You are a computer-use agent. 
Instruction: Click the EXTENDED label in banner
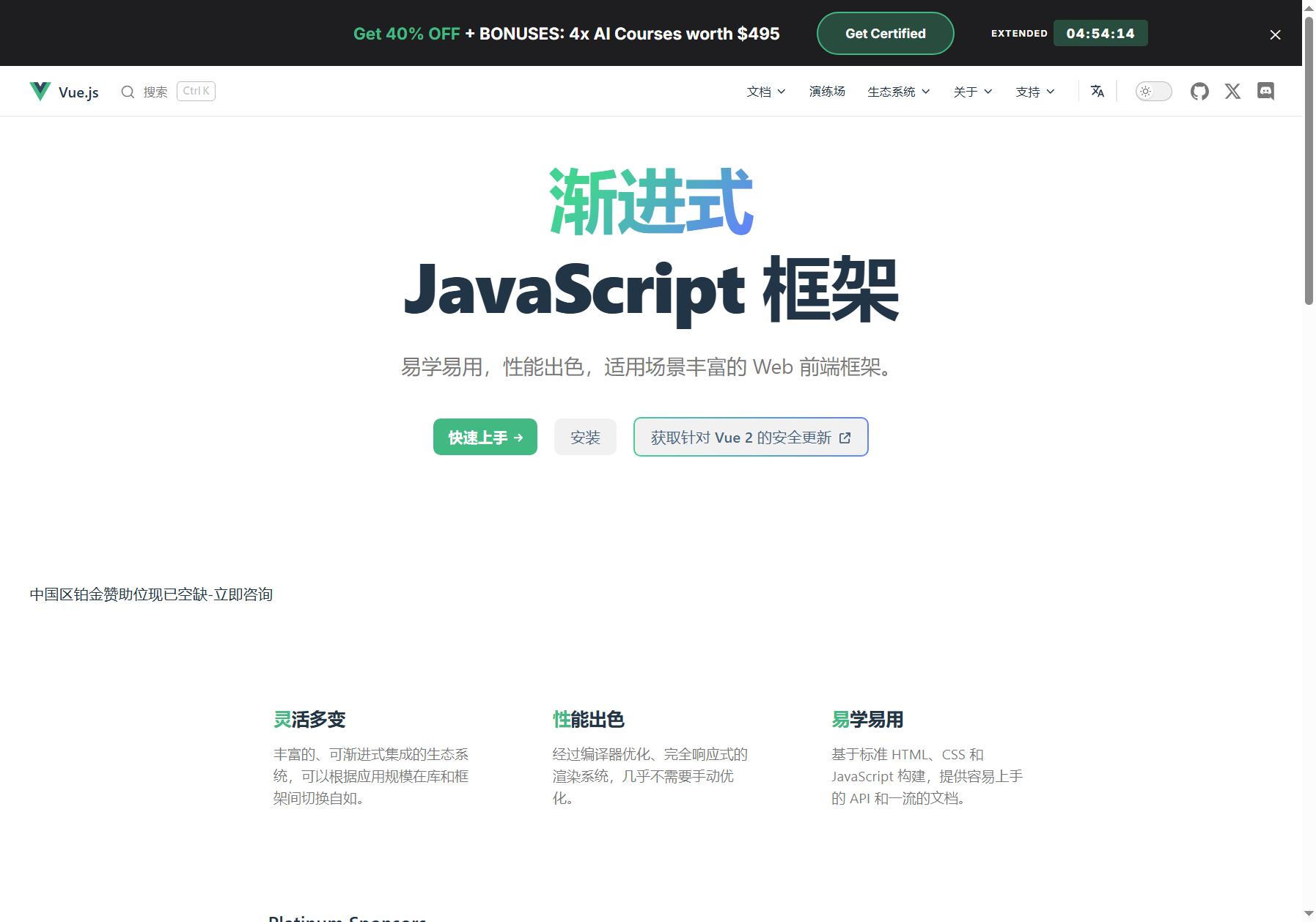point(1019,34)
